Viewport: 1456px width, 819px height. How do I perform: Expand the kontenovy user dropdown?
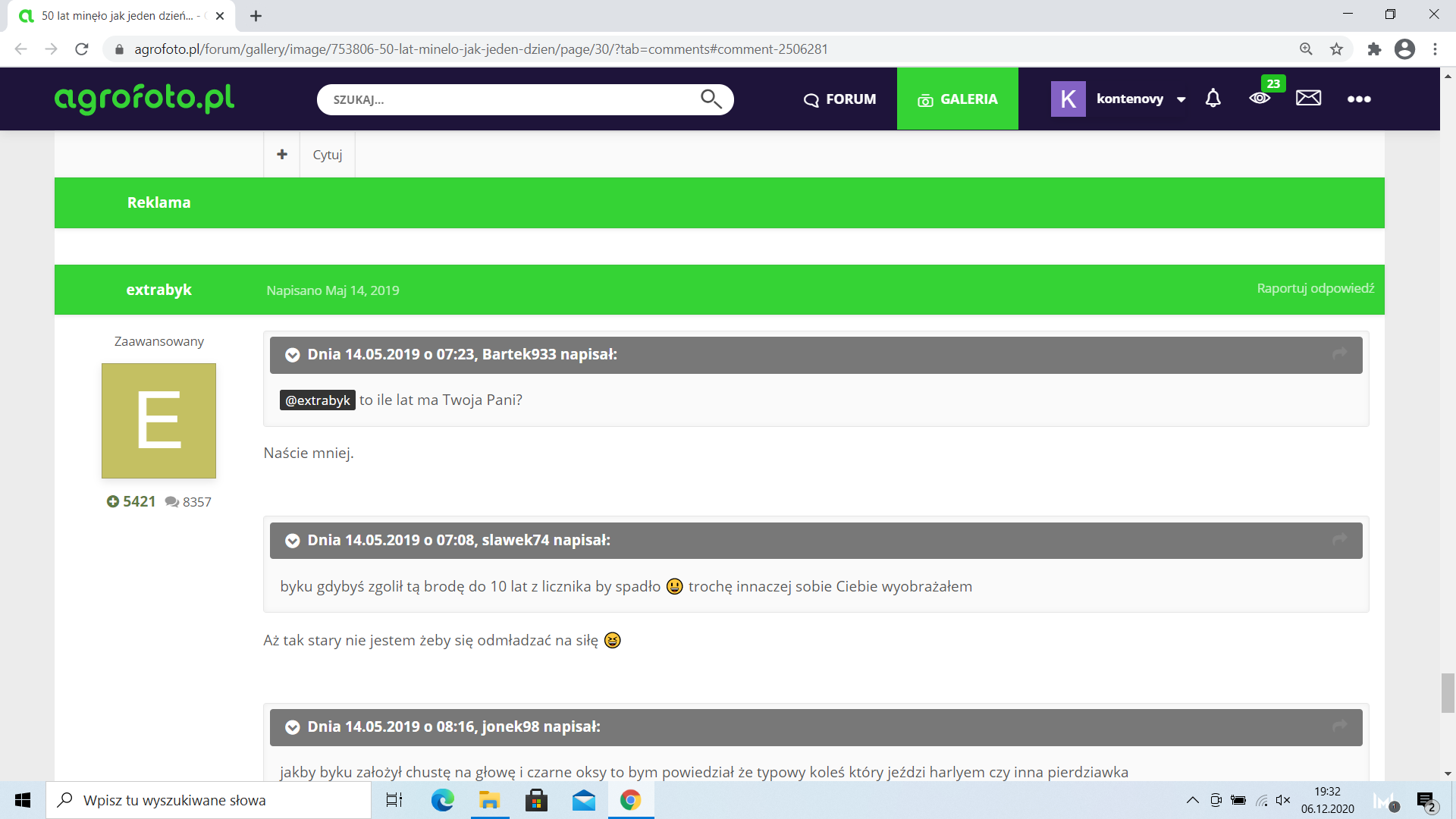[1181, 99]
